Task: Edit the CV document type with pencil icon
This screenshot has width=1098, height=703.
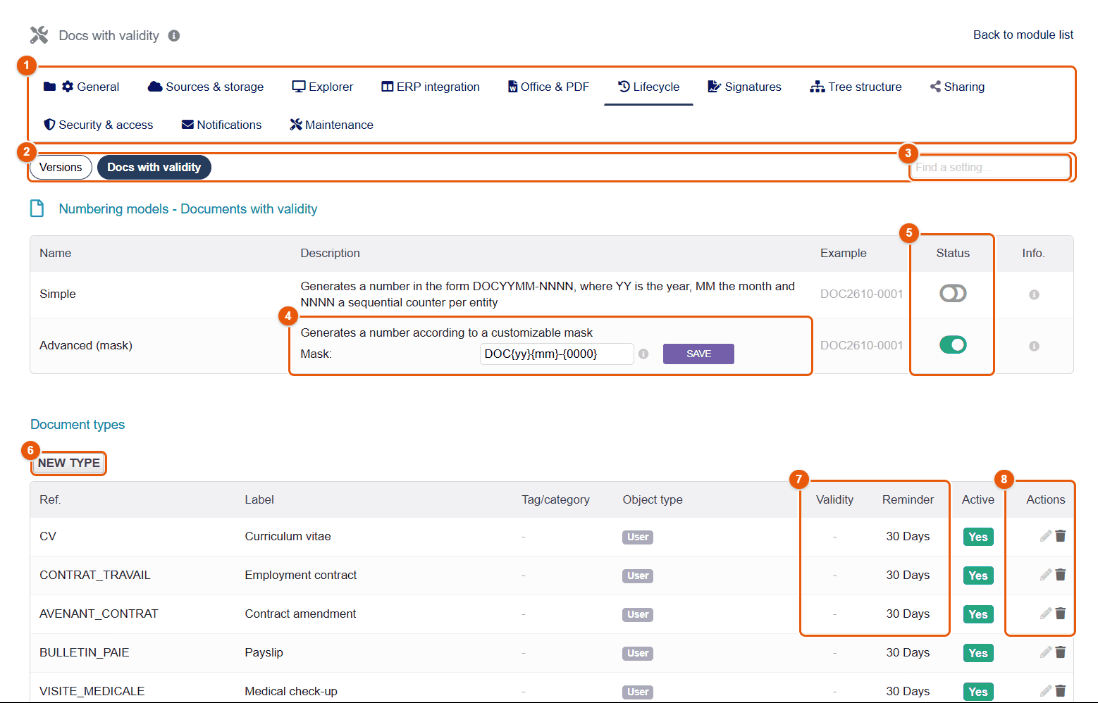Action: pos(1045,536)
